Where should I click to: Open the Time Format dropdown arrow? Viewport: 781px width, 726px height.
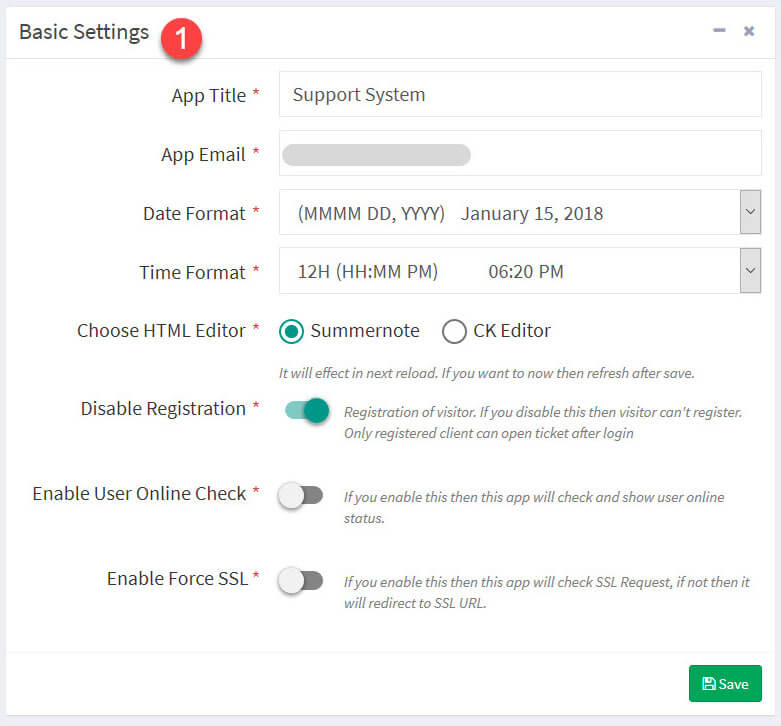point(750,271)
